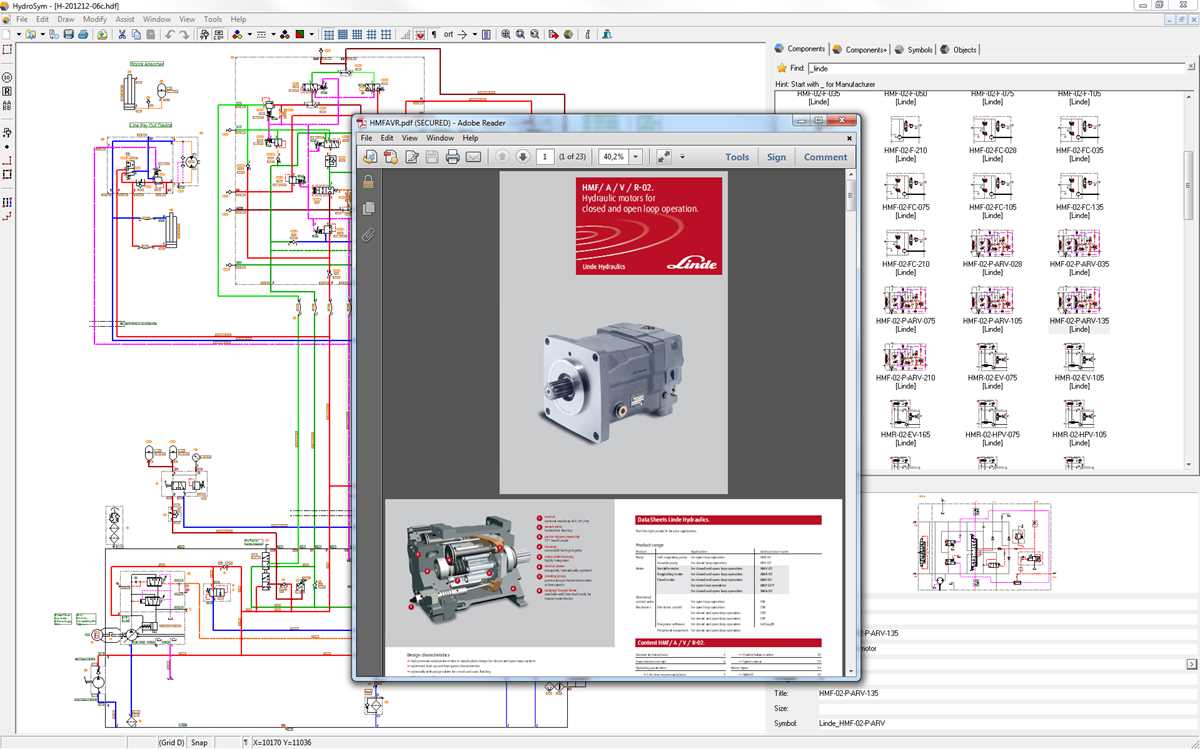Switch to the Objects tab
This screenshot has height=749, width=1200.
point(959,49)
